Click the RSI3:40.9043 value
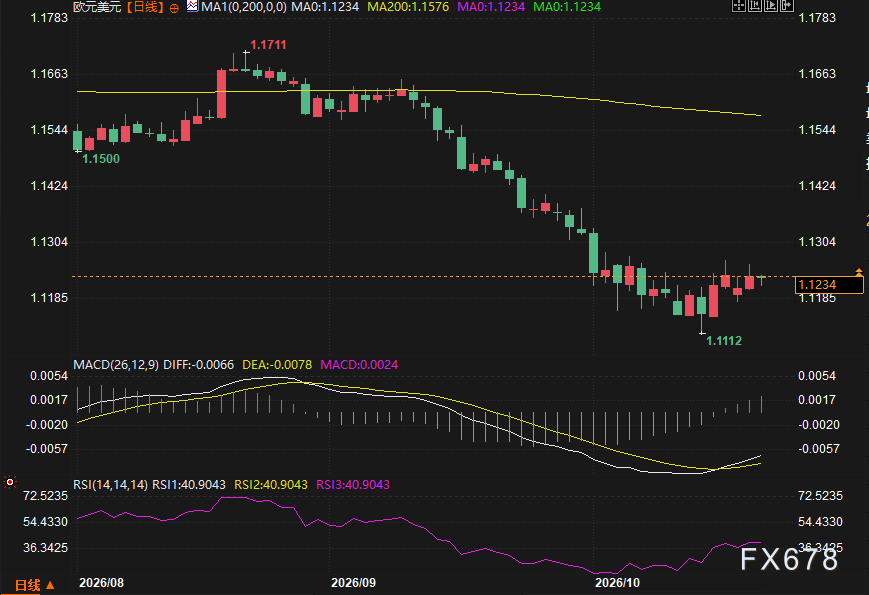 (353, 484)
